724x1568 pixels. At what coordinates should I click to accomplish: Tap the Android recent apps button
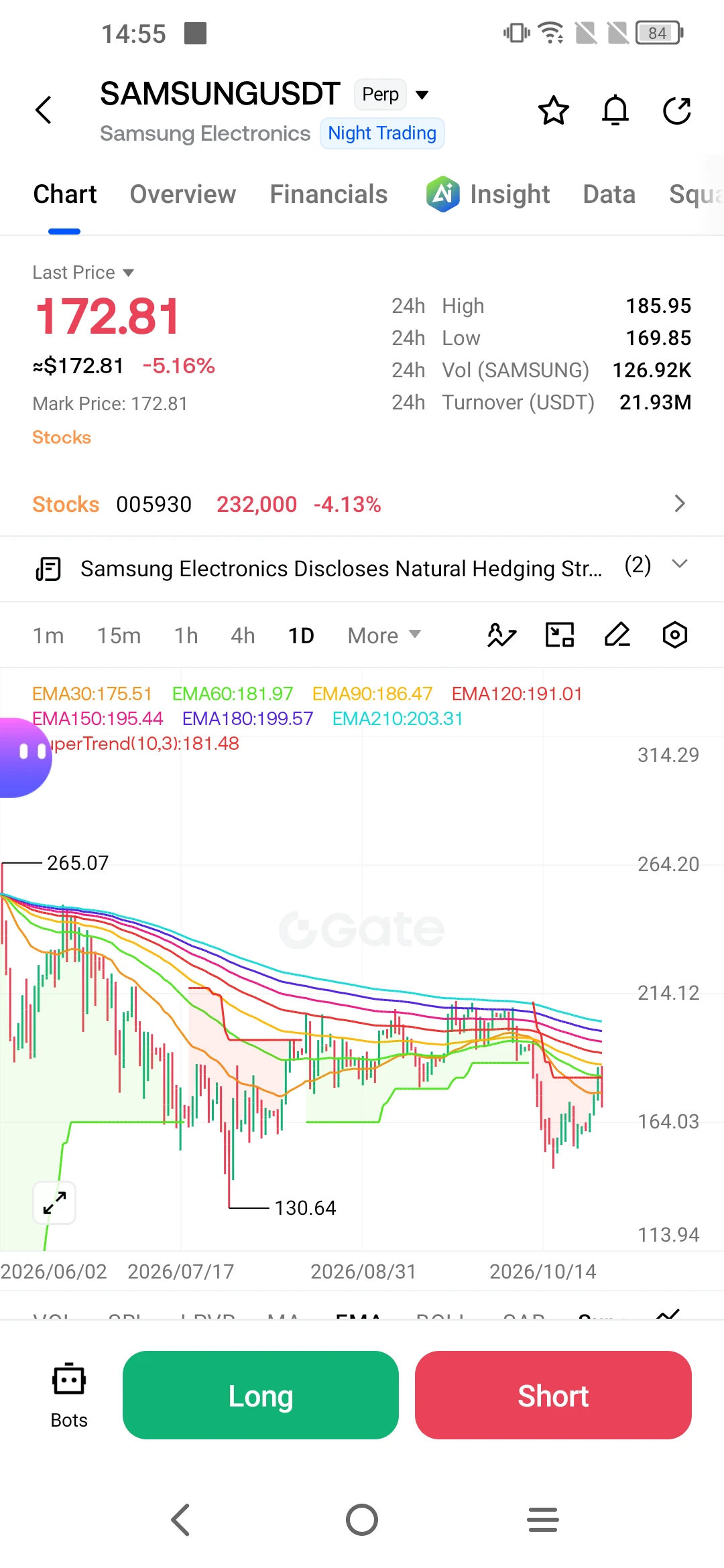pyautogui.click(x=543, y=1519)
